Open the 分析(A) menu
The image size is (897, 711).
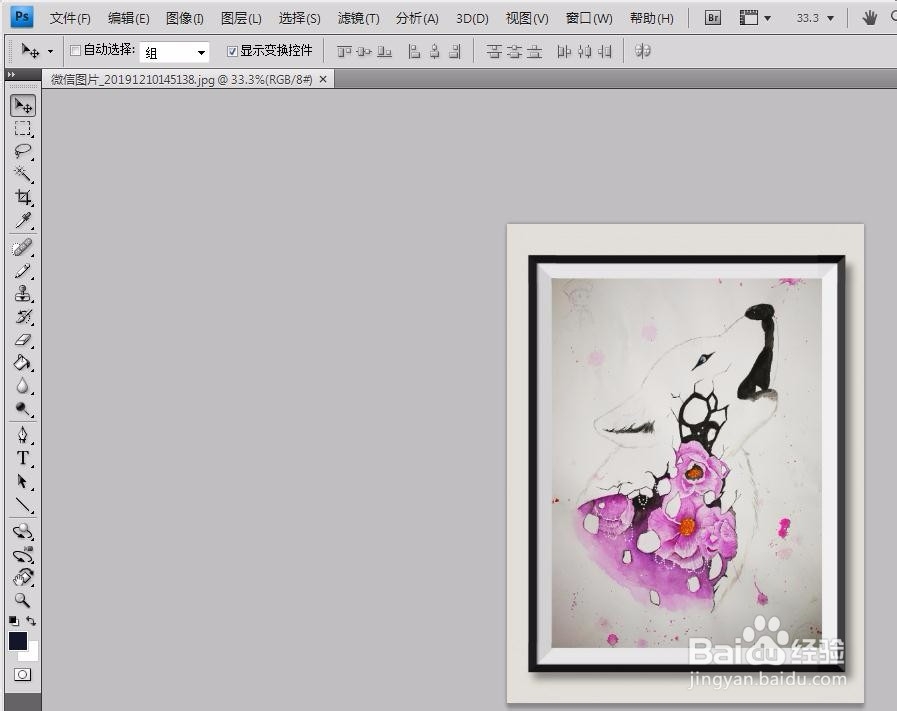pos(417,18)
